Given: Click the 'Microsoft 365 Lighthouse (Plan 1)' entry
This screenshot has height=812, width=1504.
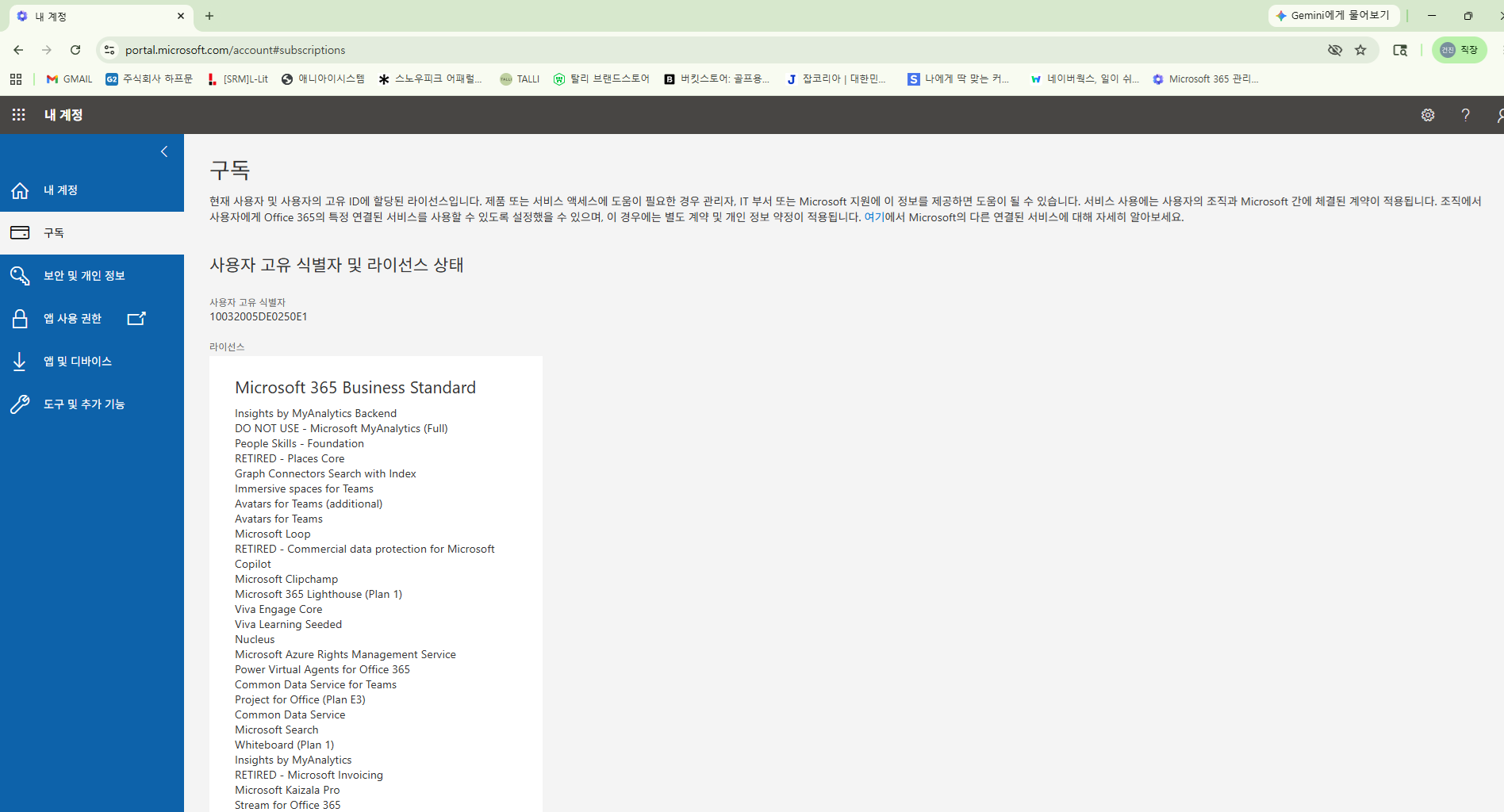Looking at the screenshot, I should click(319, 595).
